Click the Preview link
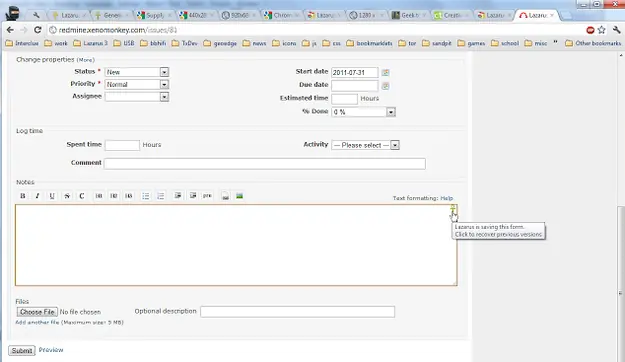 (x=51, y=350)
